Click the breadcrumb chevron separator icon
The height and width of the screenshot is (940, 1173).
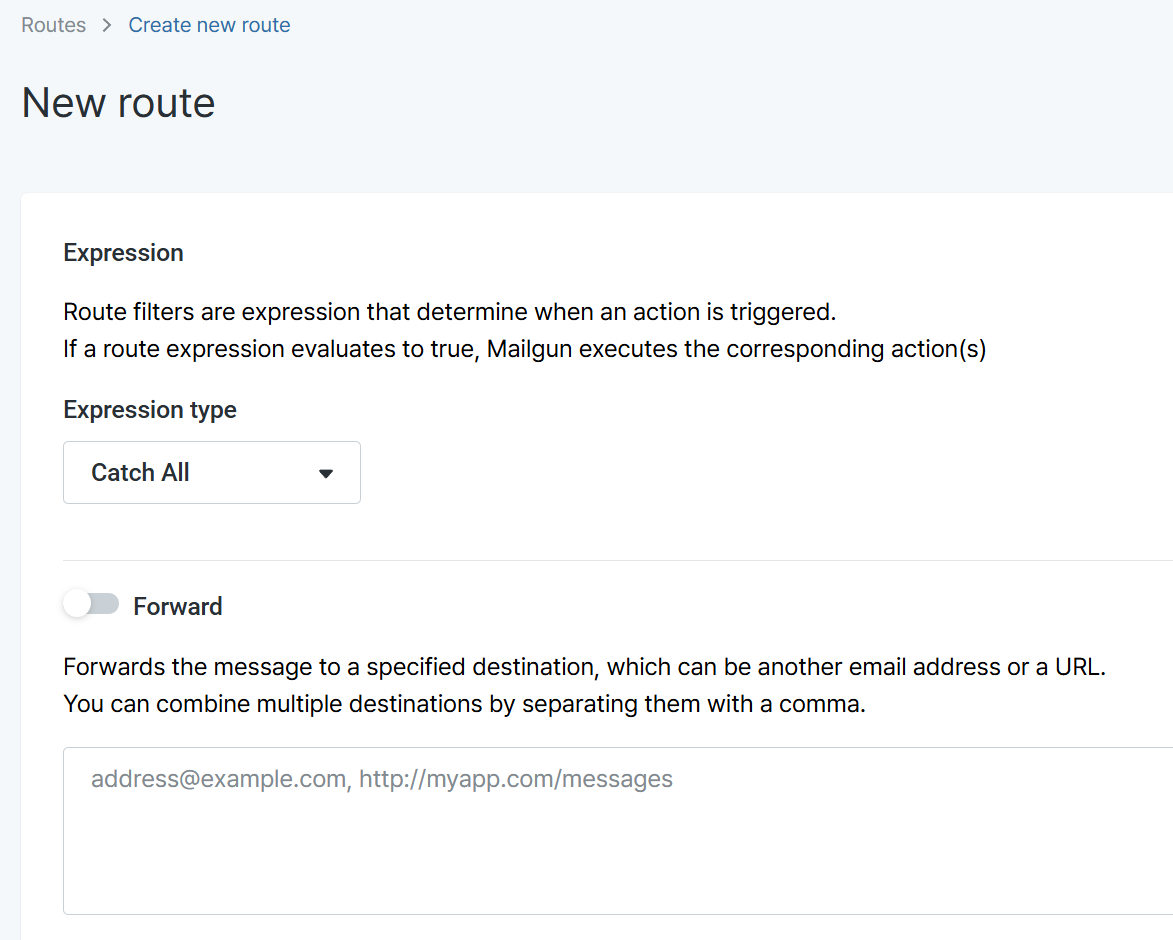(x=107, y=25)
